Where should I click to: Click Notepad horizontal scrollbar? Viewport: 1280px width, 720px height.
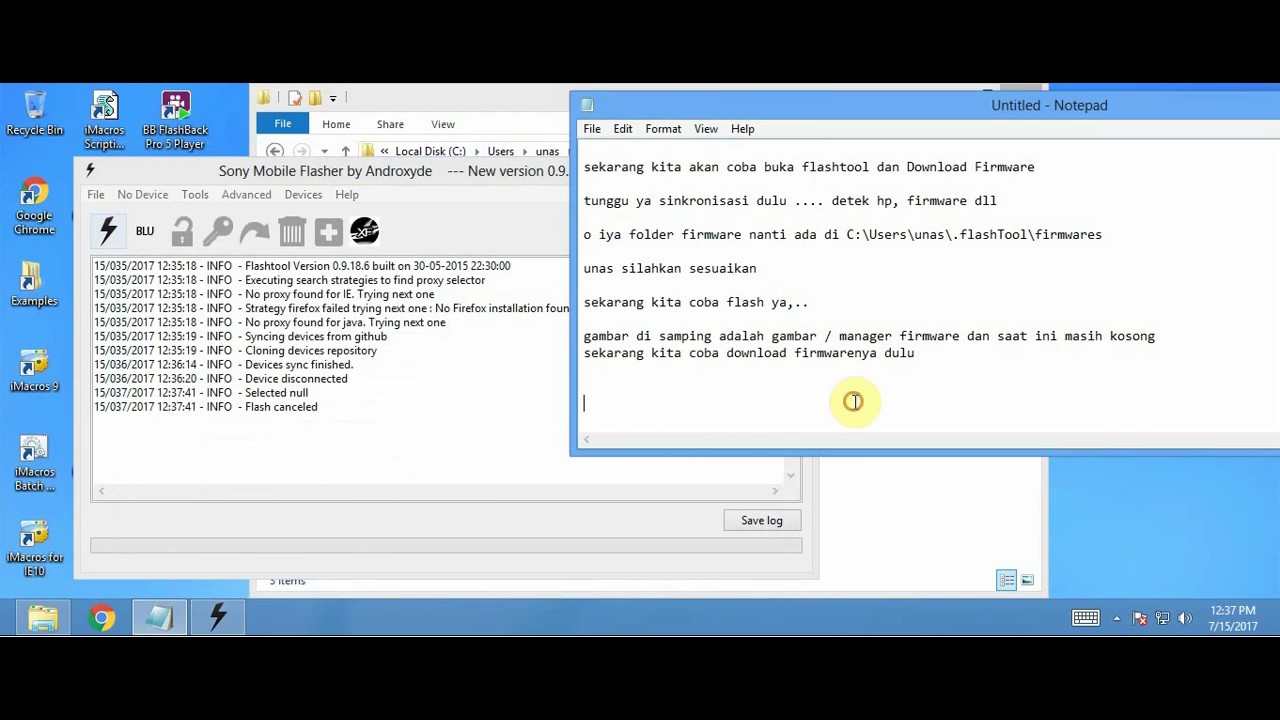coord(929,440)
